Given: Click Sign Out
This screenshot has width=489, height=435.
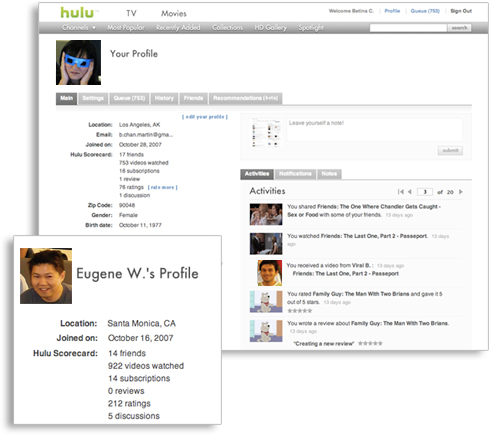Looking at the screenshot, I should pos(461,11).
